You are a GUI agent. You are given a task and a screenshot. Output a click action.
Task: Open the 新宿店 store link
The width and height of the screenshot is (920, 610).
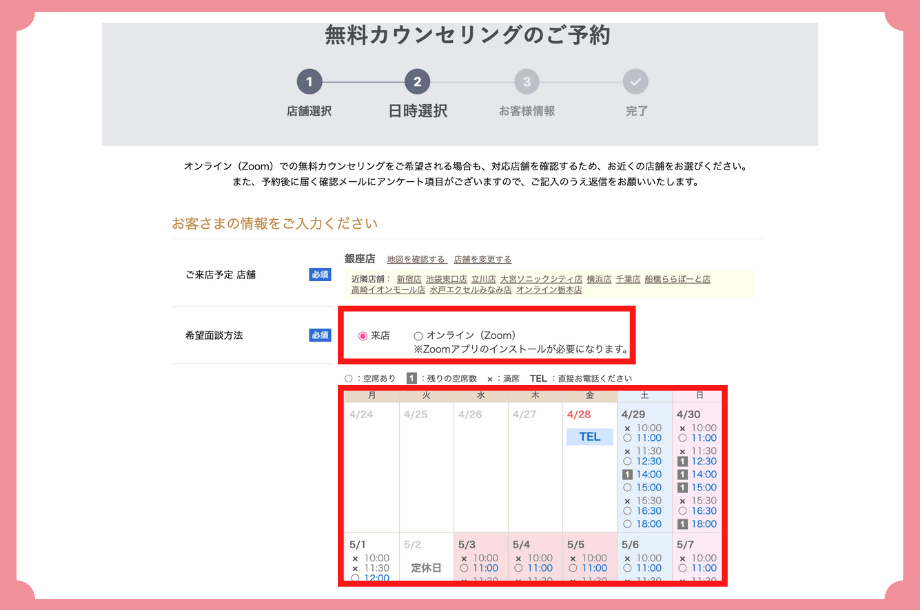click(x=407, y=279)
